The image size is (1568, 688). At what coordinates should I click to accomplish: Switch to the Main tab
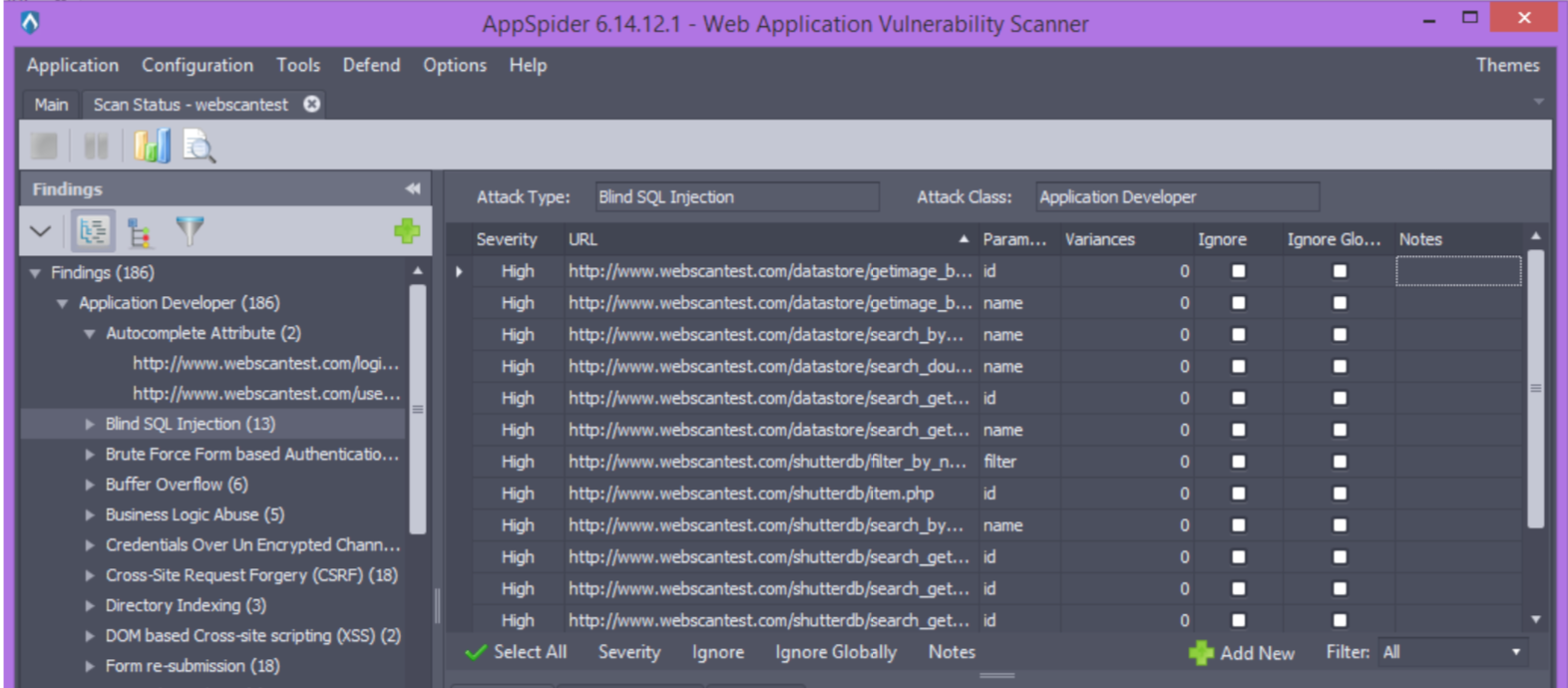(51, 104)
